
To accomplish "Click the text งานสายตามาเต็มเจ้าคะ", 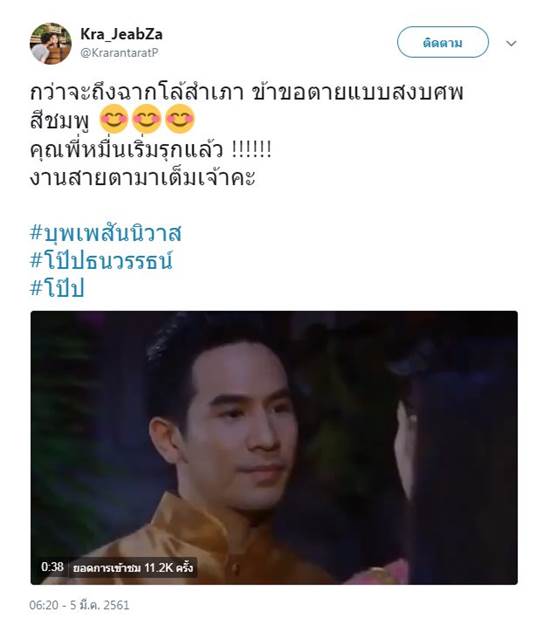I will [x=143, y=177].
